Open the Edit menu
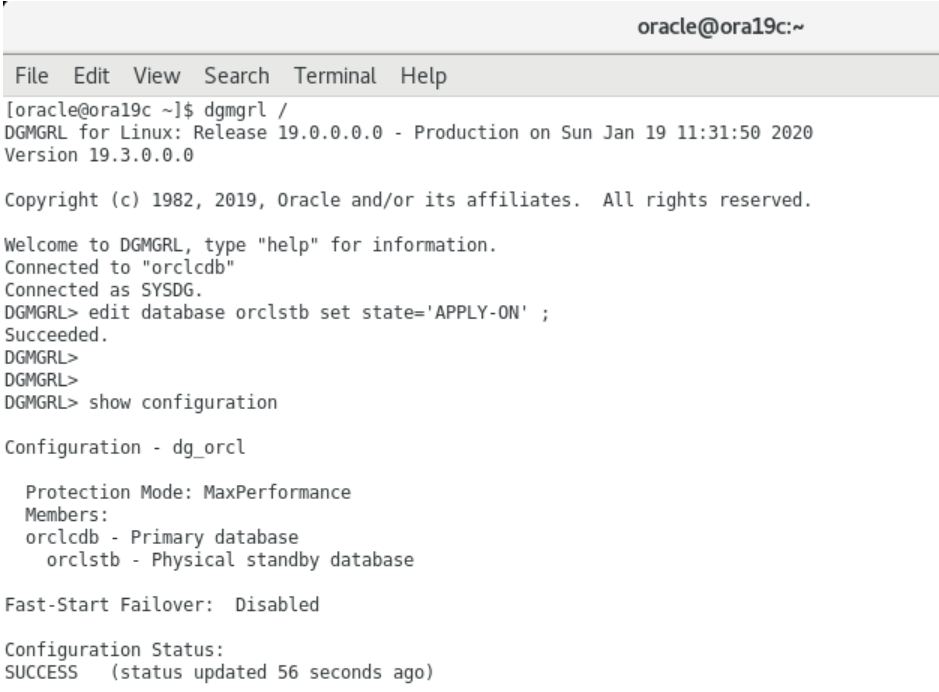This screenshot has width=939, height=692. point(91,76)
